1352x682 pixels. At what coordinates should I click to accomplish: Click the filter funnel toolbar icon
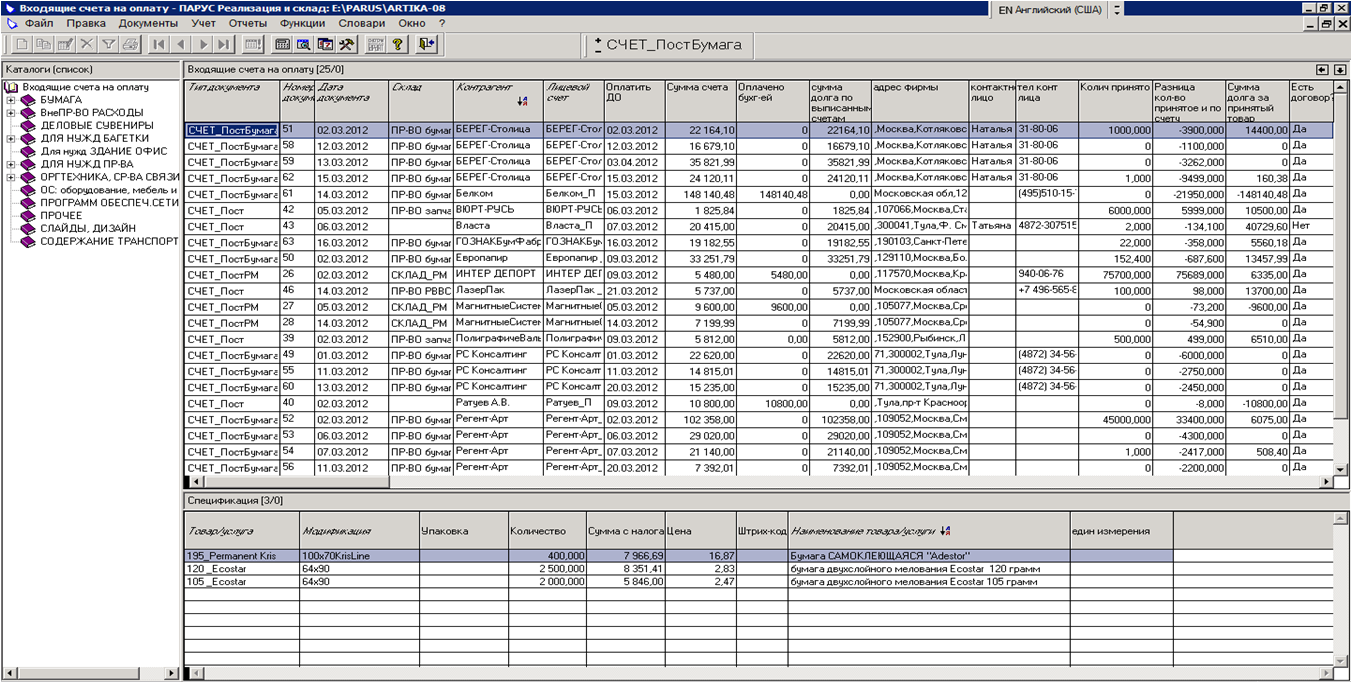[109, 44]
